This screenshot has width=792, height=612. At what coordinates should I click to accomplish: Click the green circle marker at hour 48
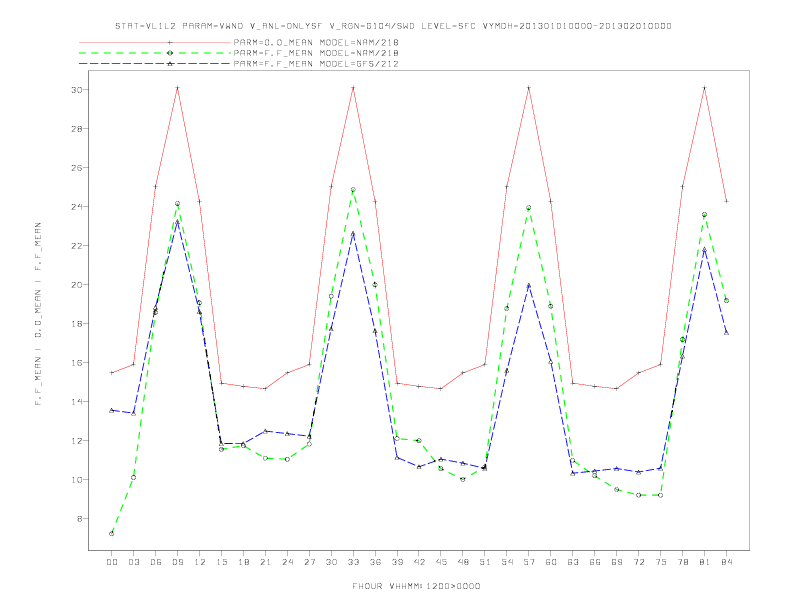coord(463,479)
